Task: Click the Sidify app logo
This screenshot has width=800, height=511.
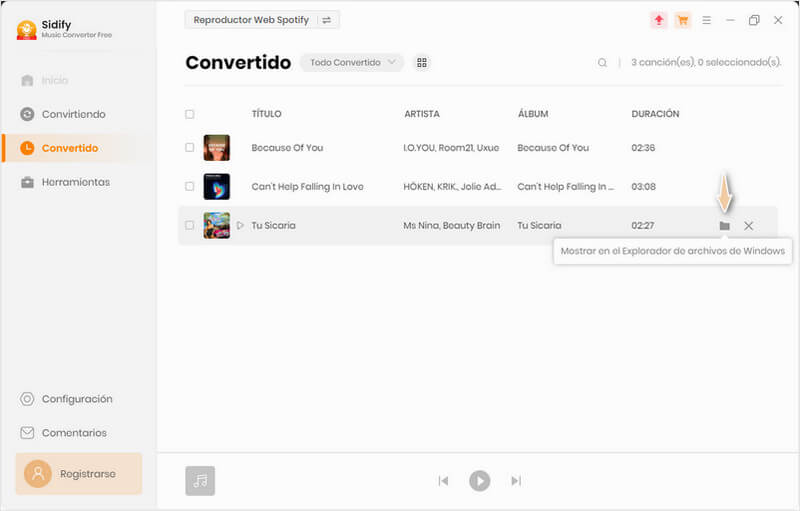Action: click(x=27, y=30)
